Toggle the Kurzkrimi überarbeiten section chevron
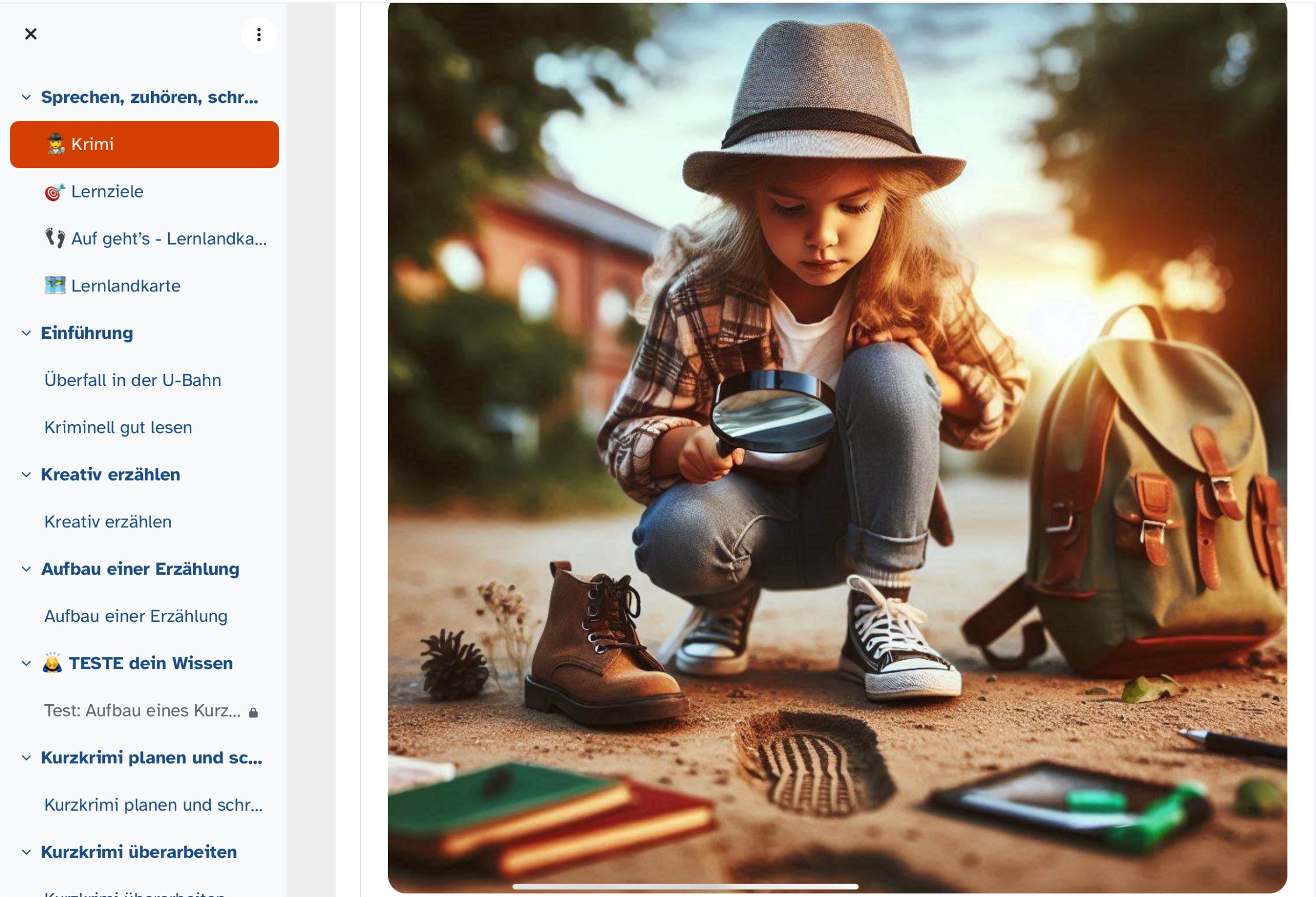This screenshot has width=1316, height=897. (x=26, y=852)
